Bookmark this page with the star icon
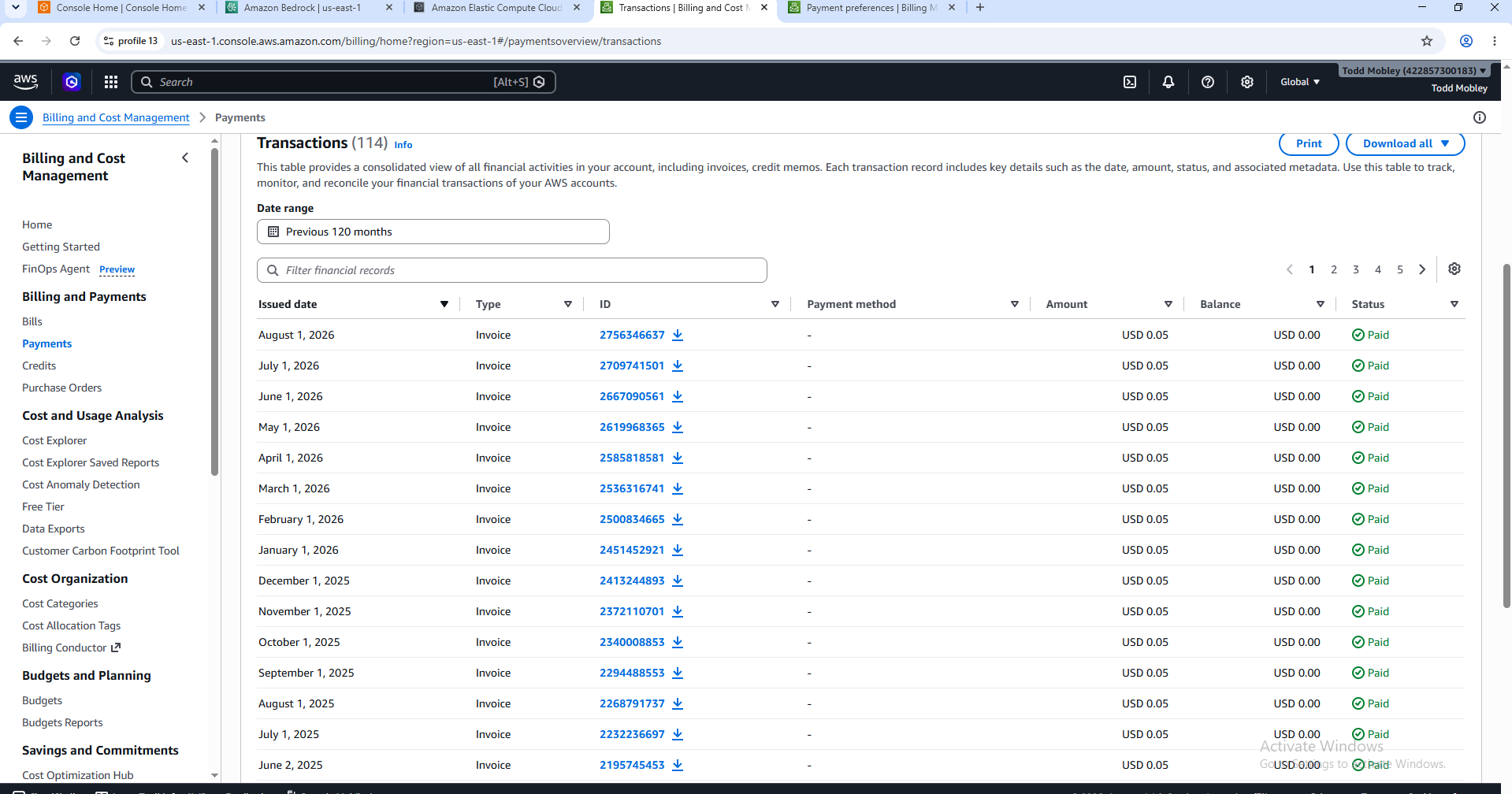 (x=1427, y=41)
